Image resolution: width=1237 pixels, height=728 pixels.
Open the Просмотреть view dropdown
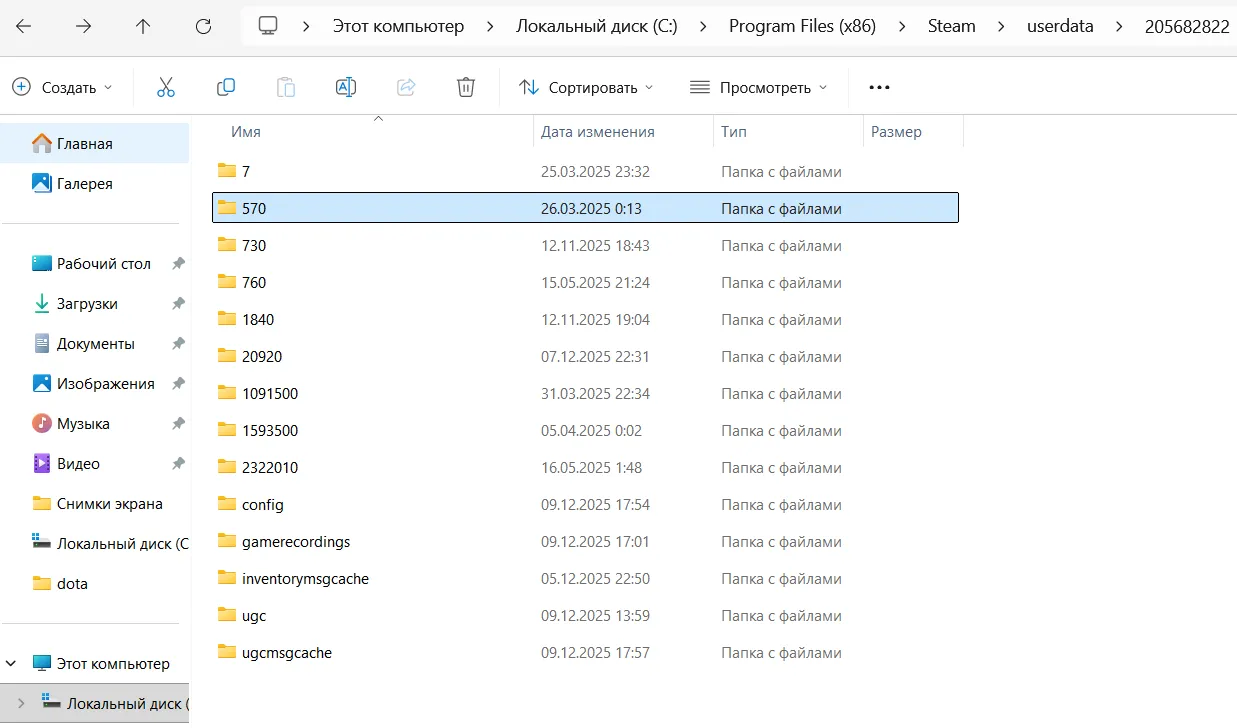coord(759,87)
